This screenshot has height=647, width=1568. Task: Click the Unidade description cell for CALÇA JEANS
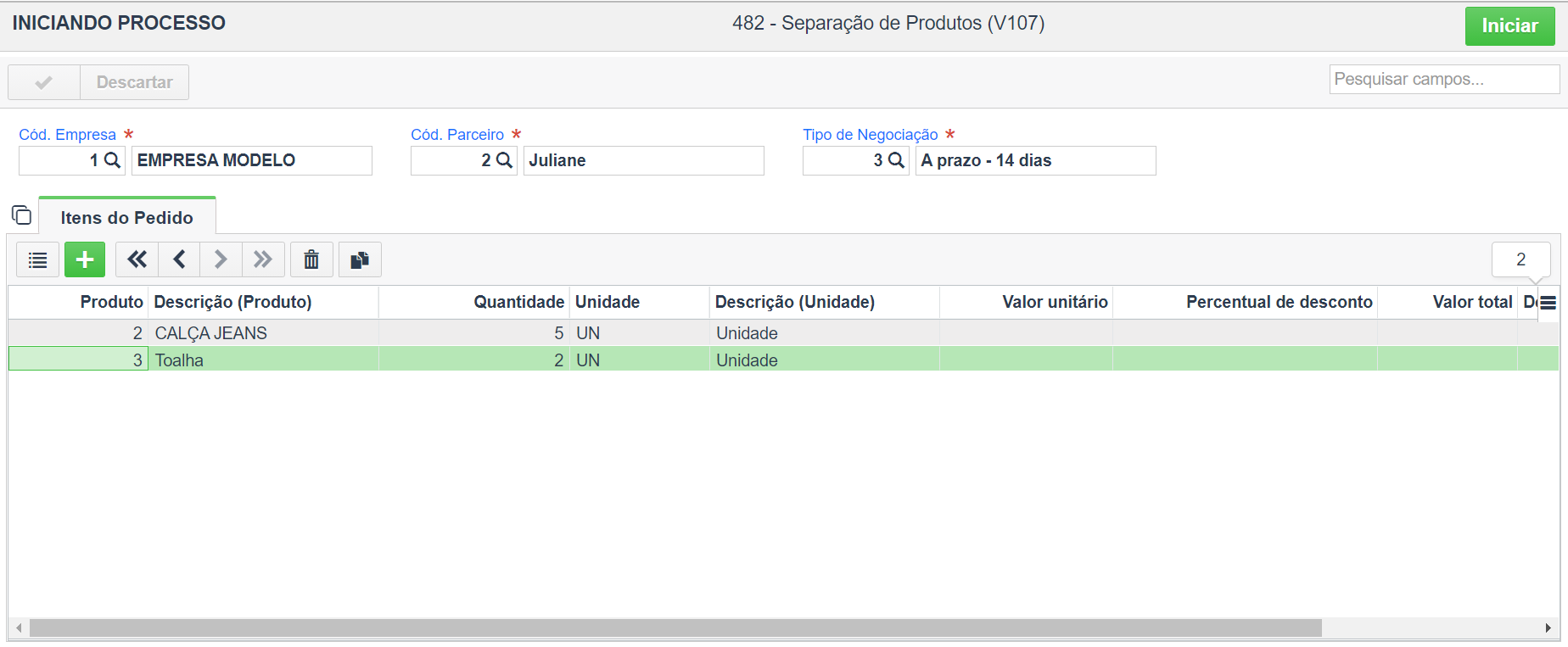pyautogui.click(x=825, y=333)
